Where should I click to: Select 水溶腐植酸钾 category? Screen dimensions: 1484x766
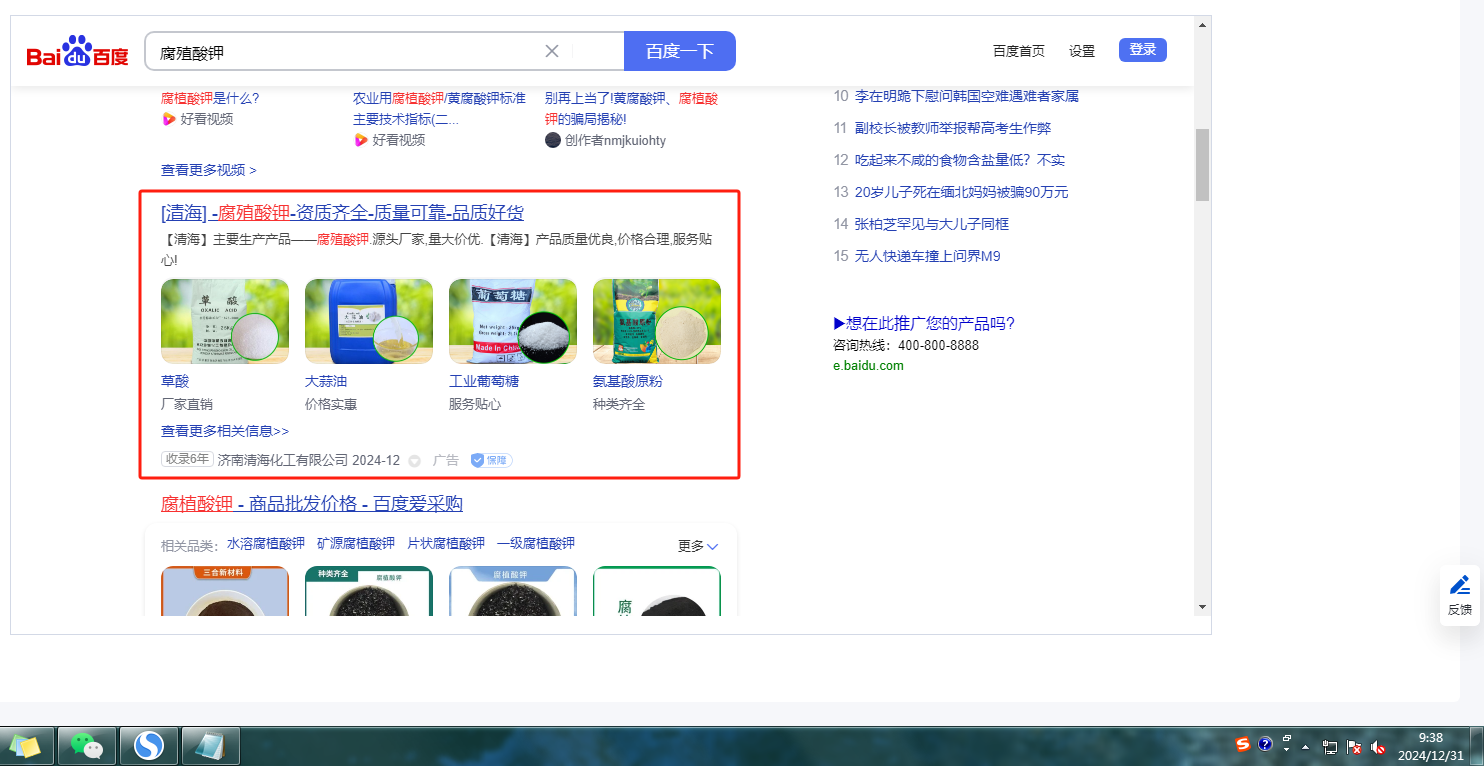(266, 544)
